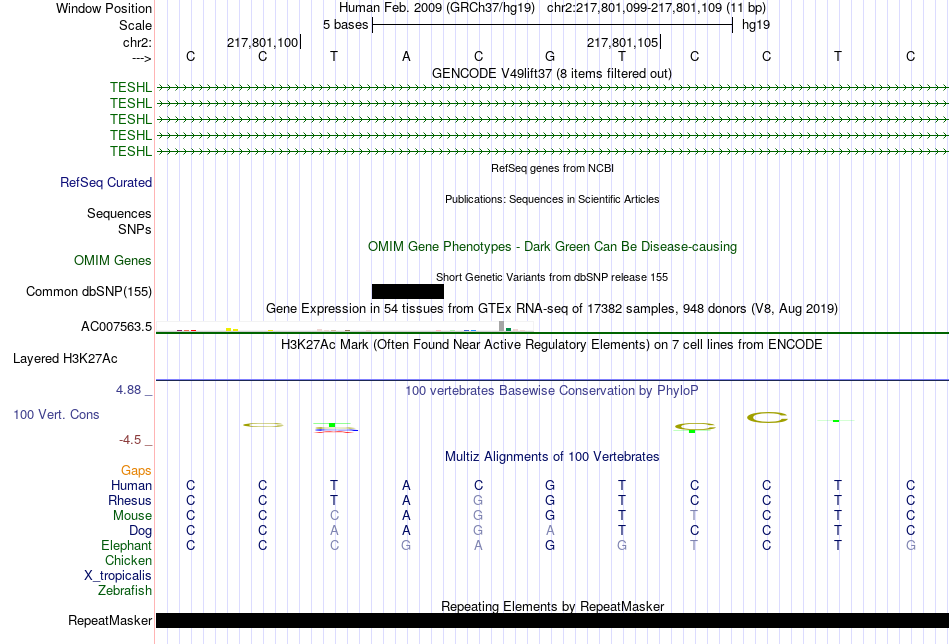Image resolution: width=950 pixels, height=644 pixels.
Task: Open the Layered H3K27Ac track label
Action: tap(65, 359)
